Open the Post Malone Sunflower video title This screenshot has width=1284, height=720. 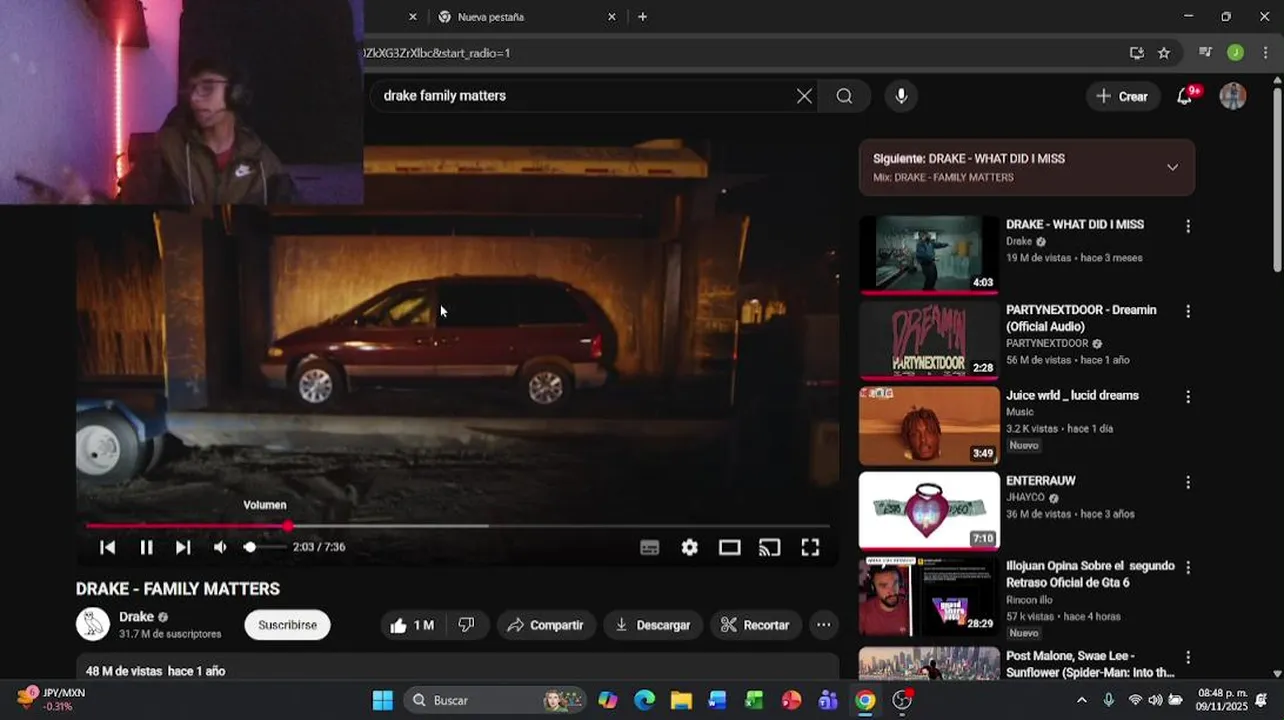pyautogui.click(x=1090, y=664)
